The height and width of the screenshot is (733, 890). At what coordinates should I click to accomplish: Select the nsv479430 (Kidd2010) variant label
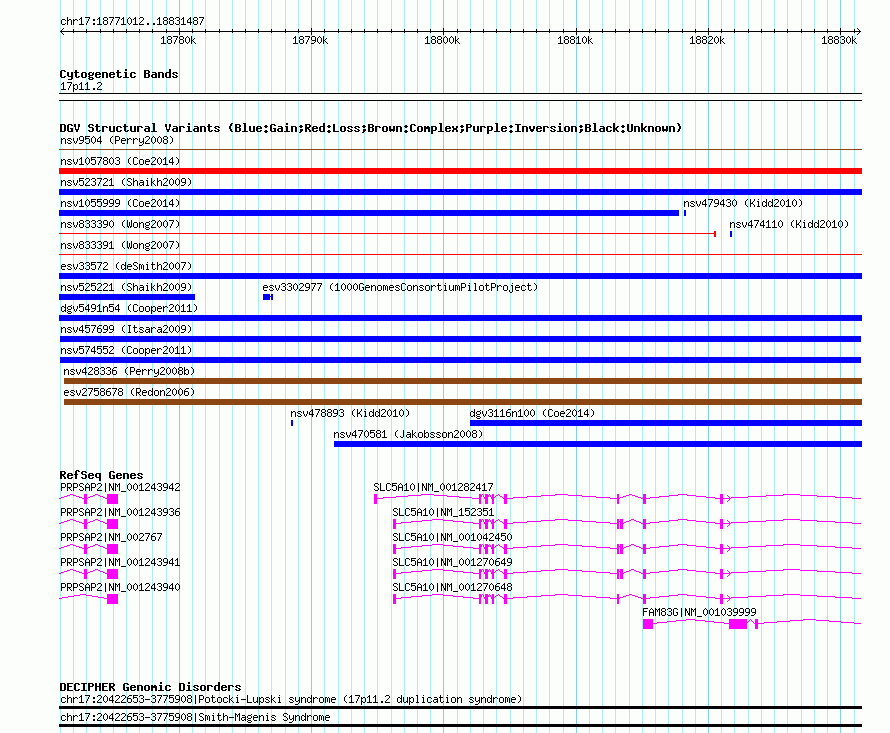click(x=743, y=203)
